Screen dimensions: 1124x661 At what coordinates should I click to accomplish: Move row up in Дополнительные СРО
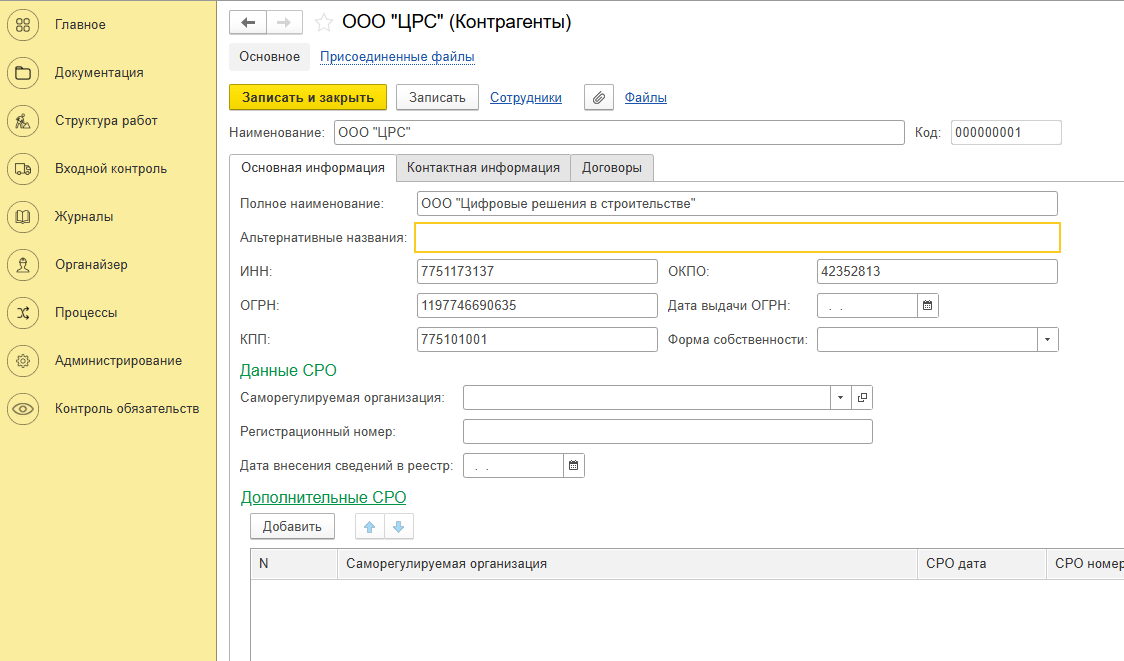click(370, 527)
